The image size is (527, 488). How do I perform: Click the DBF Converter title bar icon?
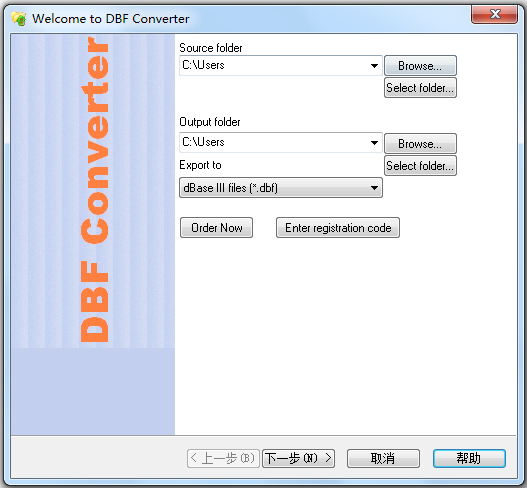pos(18,18)
